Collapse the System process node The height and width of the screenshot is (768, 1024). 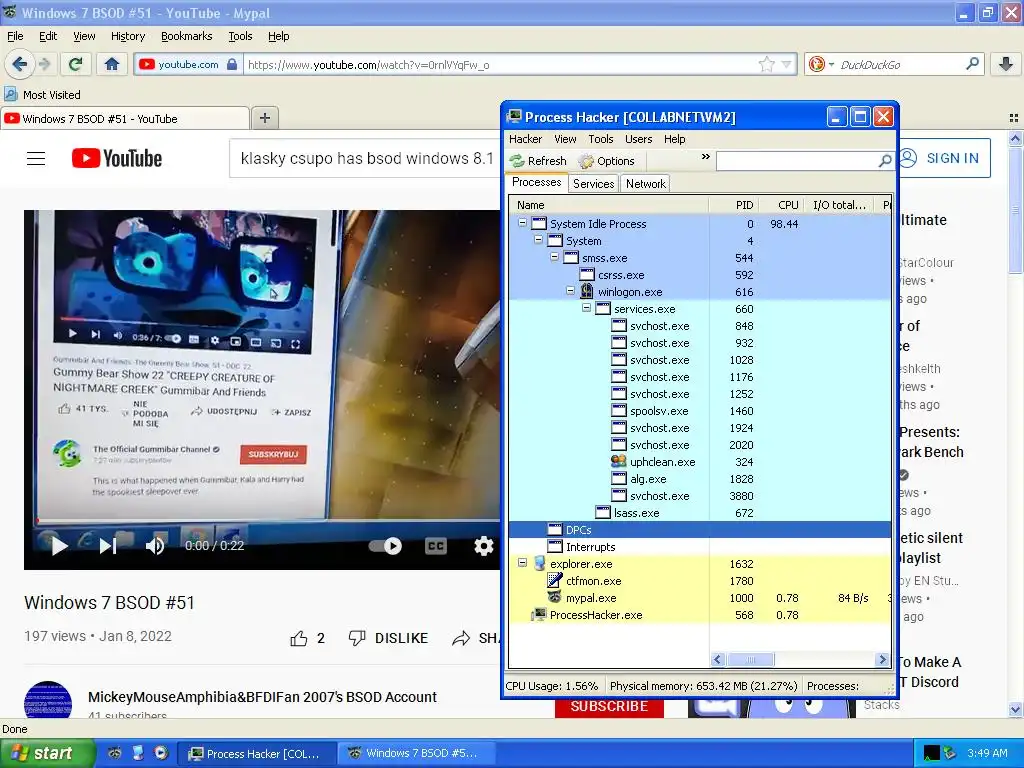538,240
